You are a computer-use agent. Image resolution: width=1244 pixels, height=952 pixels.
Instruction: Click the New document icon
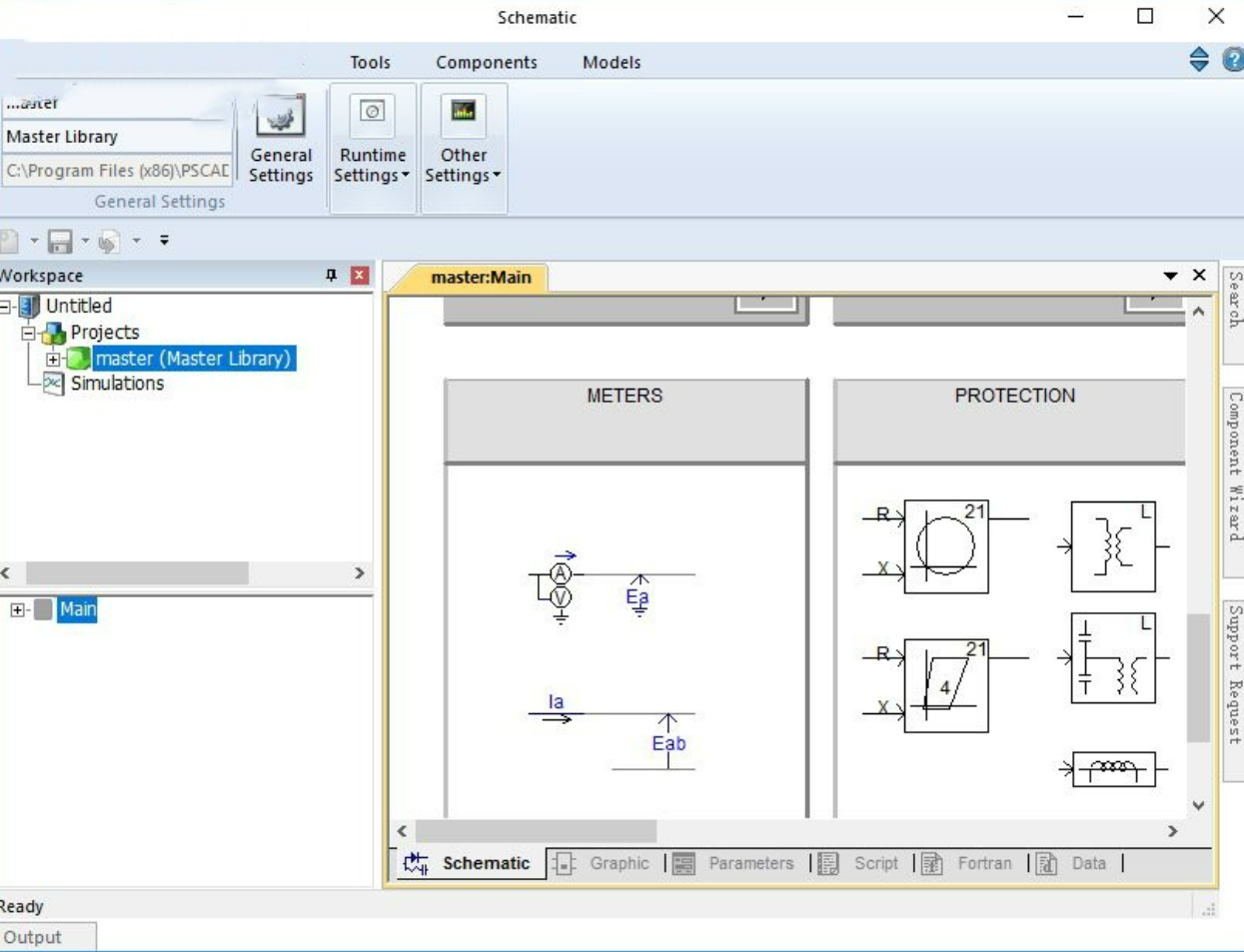click(9, 241)
